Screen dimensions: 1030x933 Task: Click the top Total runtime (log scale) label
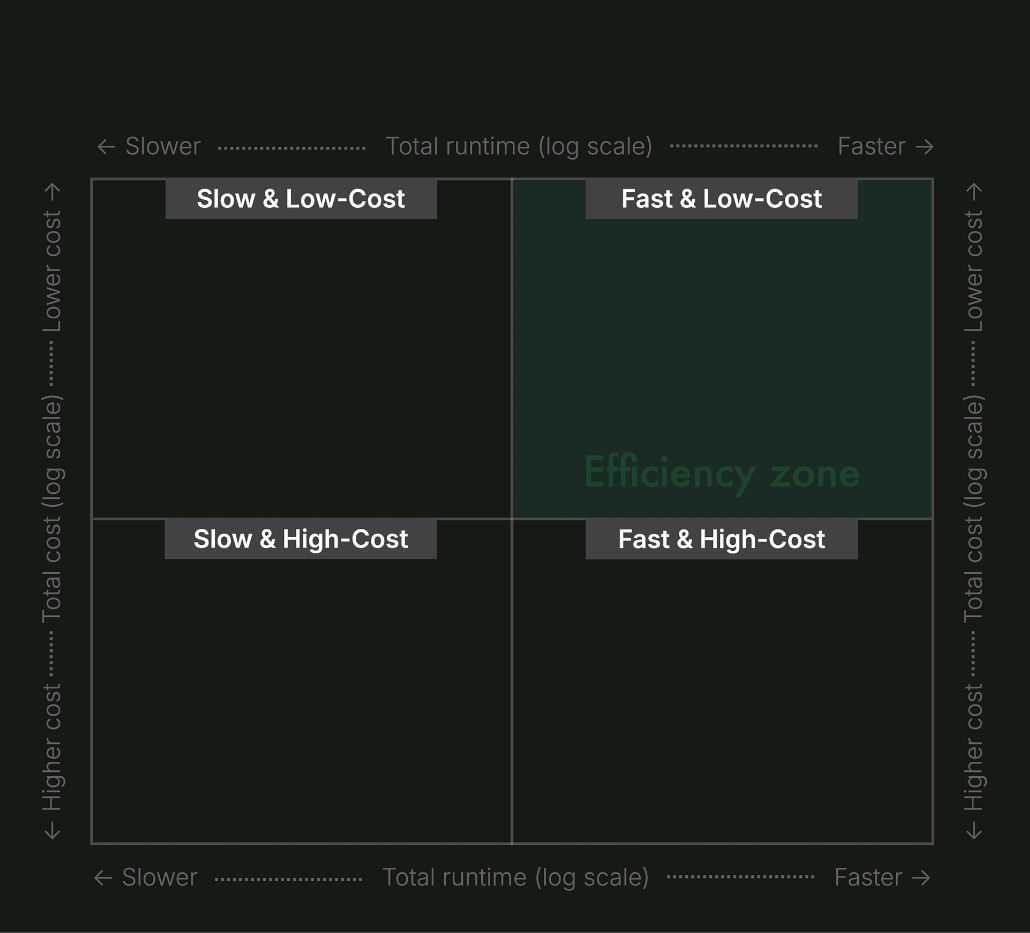pyautogui.click(x=519, y=146)
